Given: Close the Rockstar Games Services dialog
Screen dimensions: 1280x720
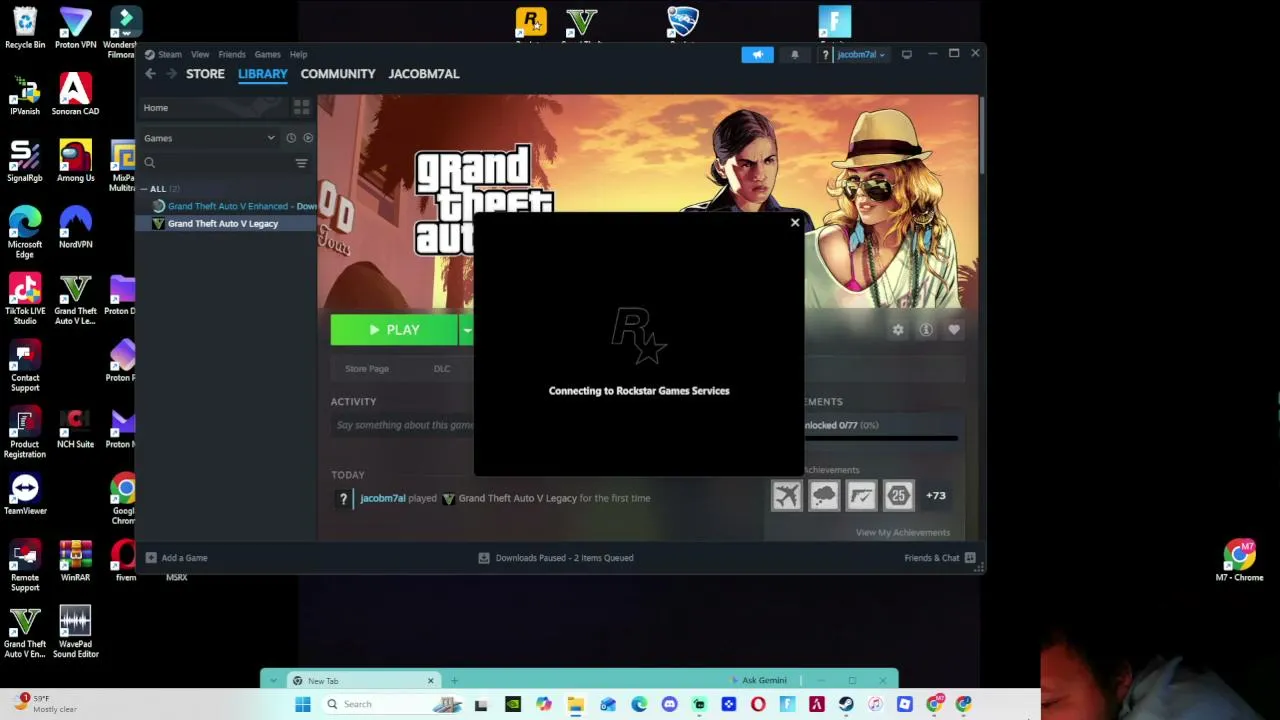Looking at the screenshot, I should coord(795,223).
